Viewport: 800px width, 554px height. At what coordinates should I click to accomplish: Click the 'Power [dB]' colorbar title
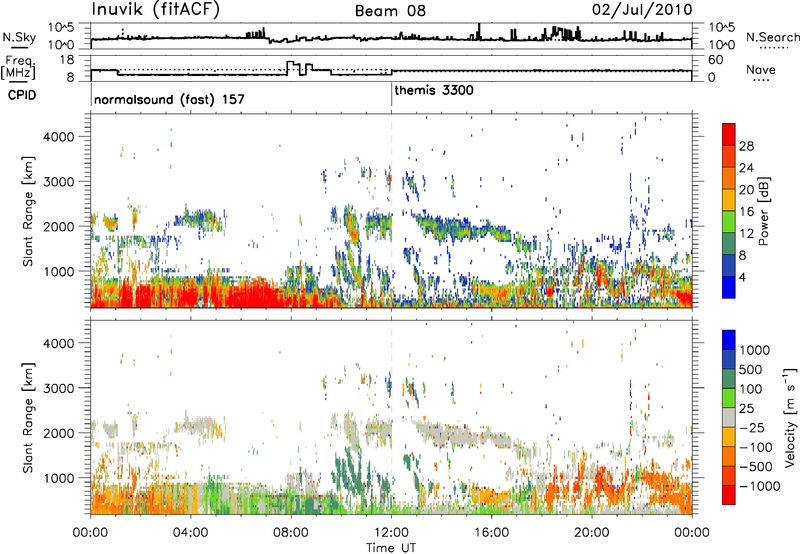pyautogui.click(x=763, y=211)
